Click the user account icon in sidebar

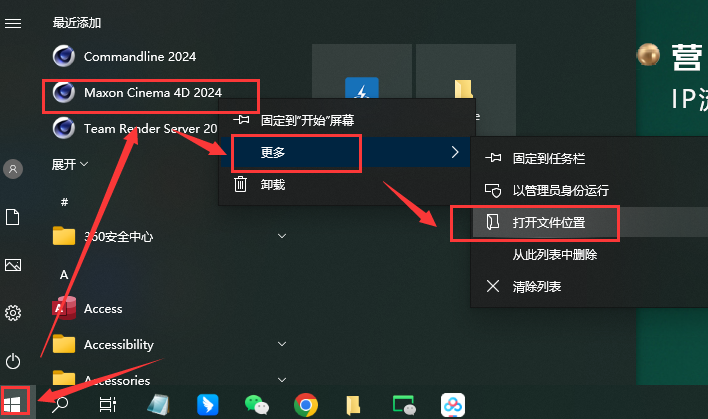tap(14, 169)
